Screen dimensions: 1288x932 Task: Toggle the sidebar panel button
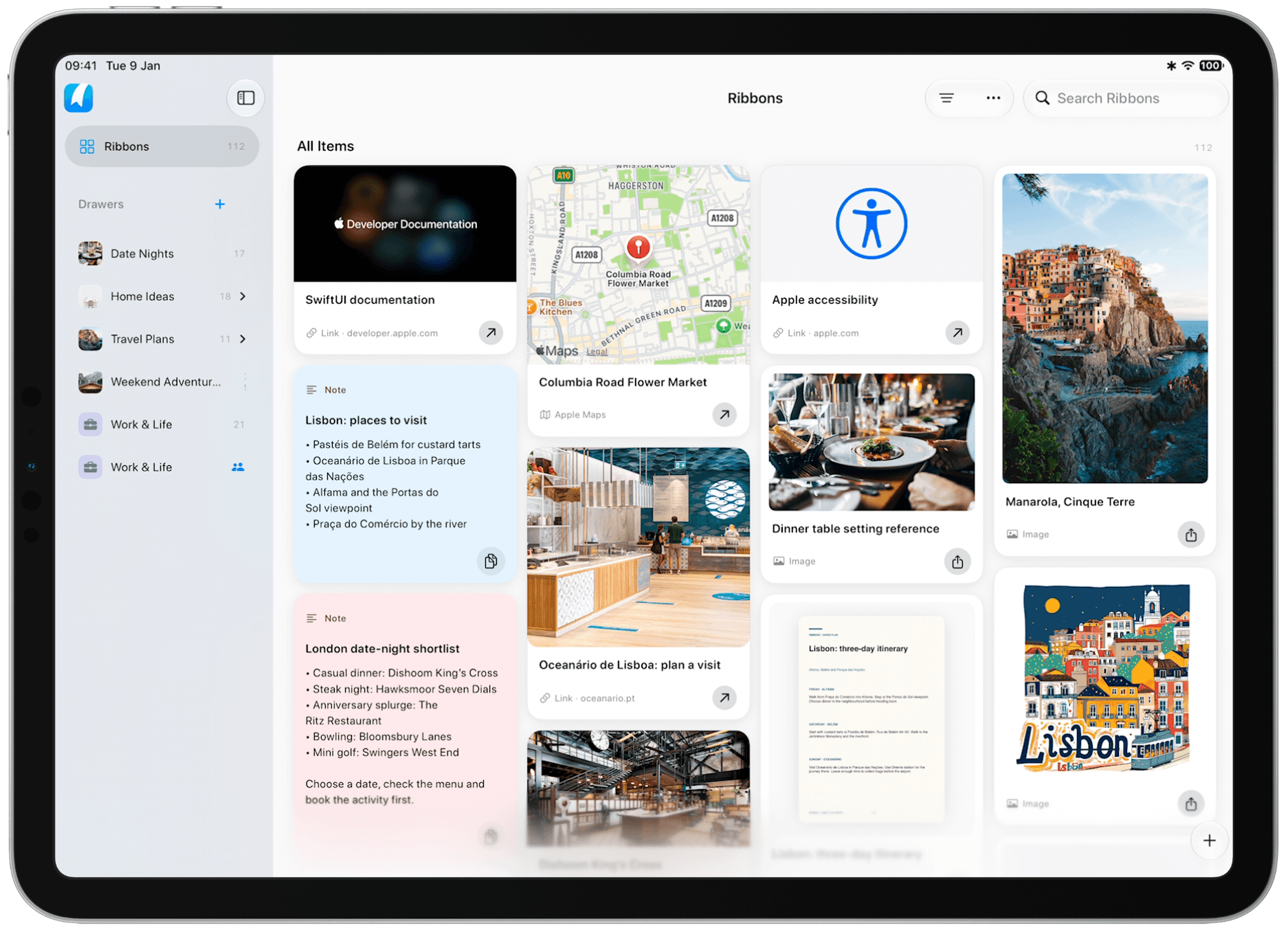[245, 98]
